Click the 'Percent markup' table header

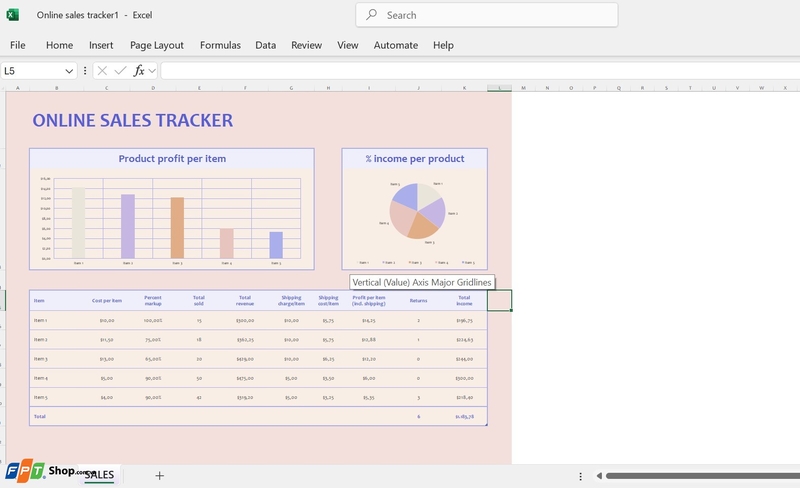click(x=153, y=301)
